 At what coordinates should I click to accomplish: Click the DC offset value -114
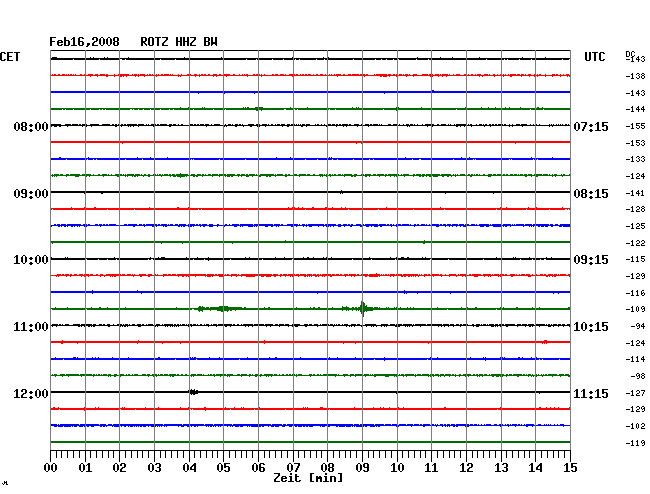tap(635, 359)
